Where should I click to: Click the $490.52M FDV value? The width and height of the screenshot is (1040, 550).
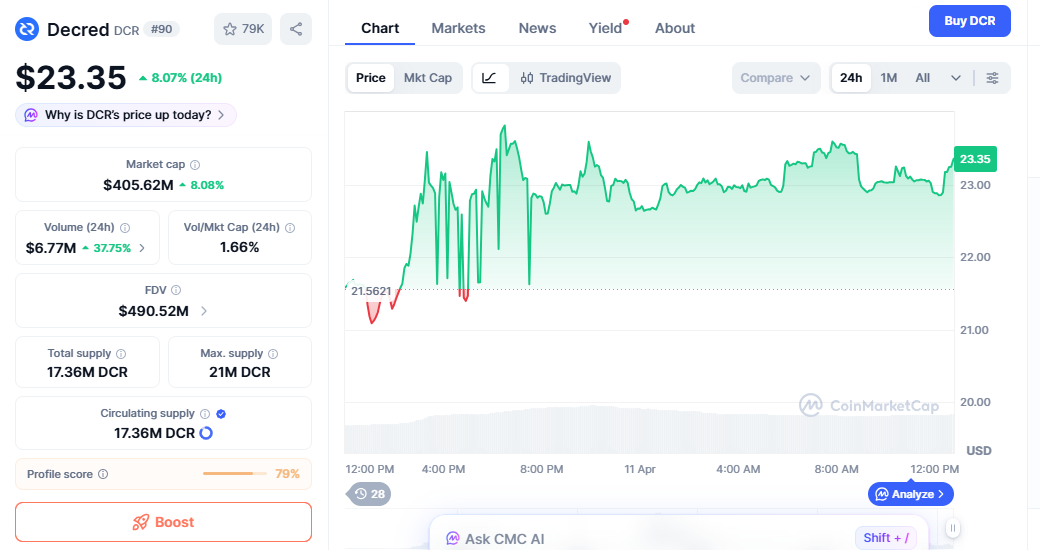[x=153, y=311]
